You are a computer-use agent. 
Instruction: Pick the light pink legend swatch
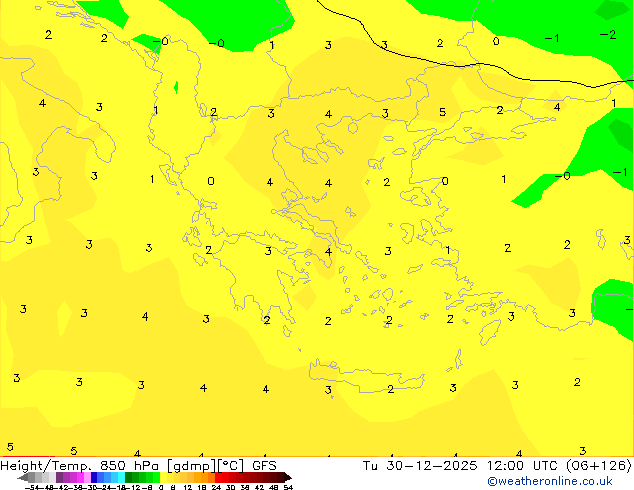click(x=87, y=477)
